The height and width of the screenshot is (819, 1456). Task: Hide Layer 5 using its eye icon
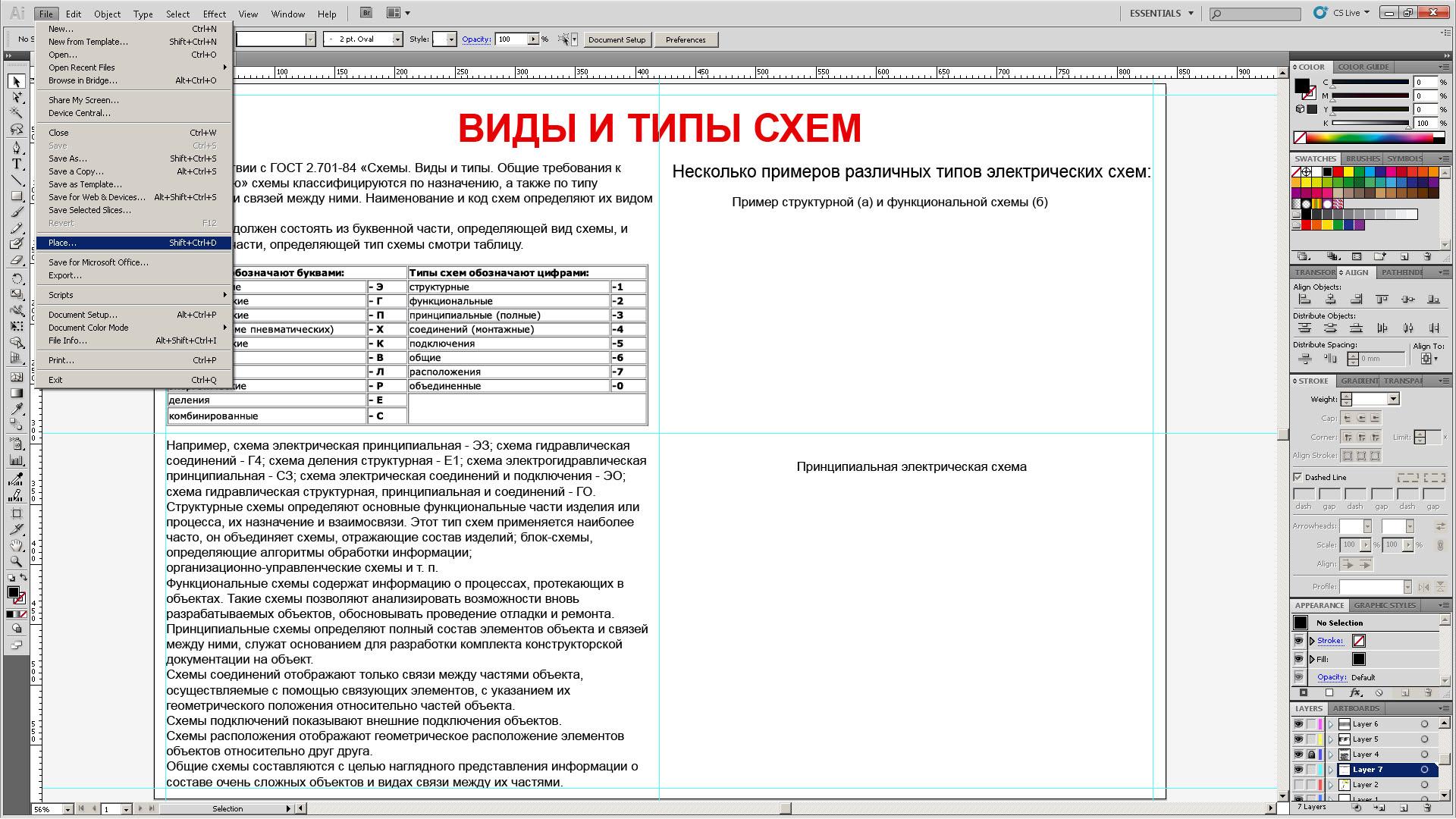click(1299, 739)
